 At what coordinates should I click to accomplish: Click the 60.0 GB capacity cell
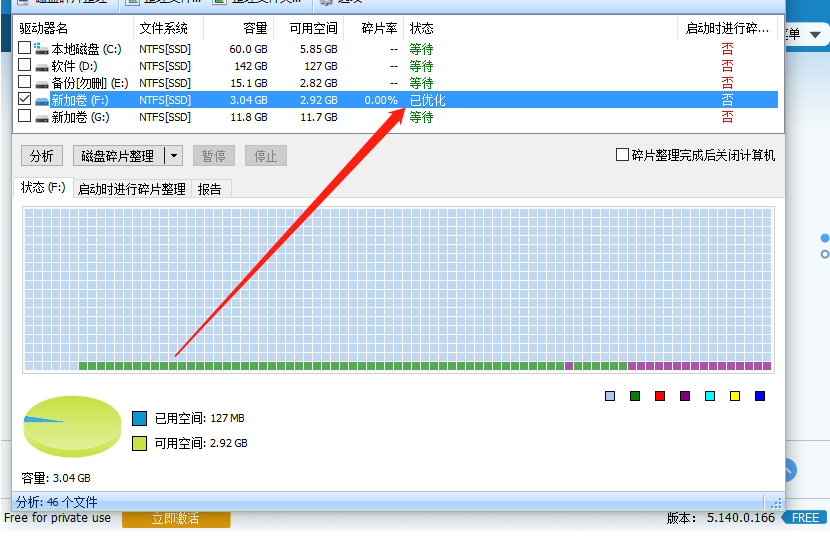point(248,49)
